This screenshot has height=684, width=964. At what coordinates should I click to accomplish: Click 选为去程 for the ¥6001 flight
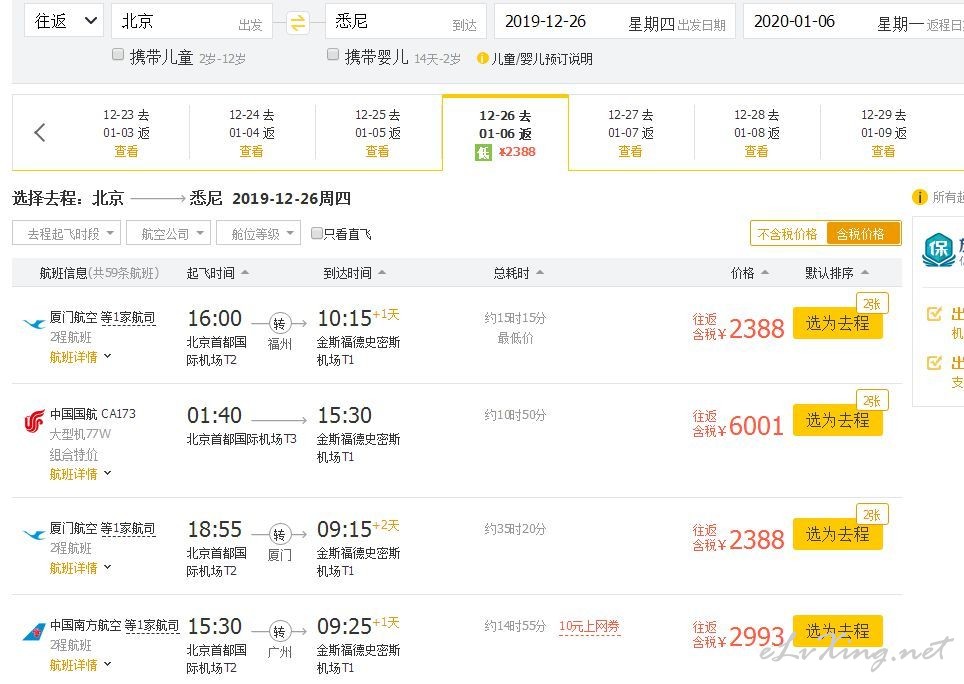point(837,421)
